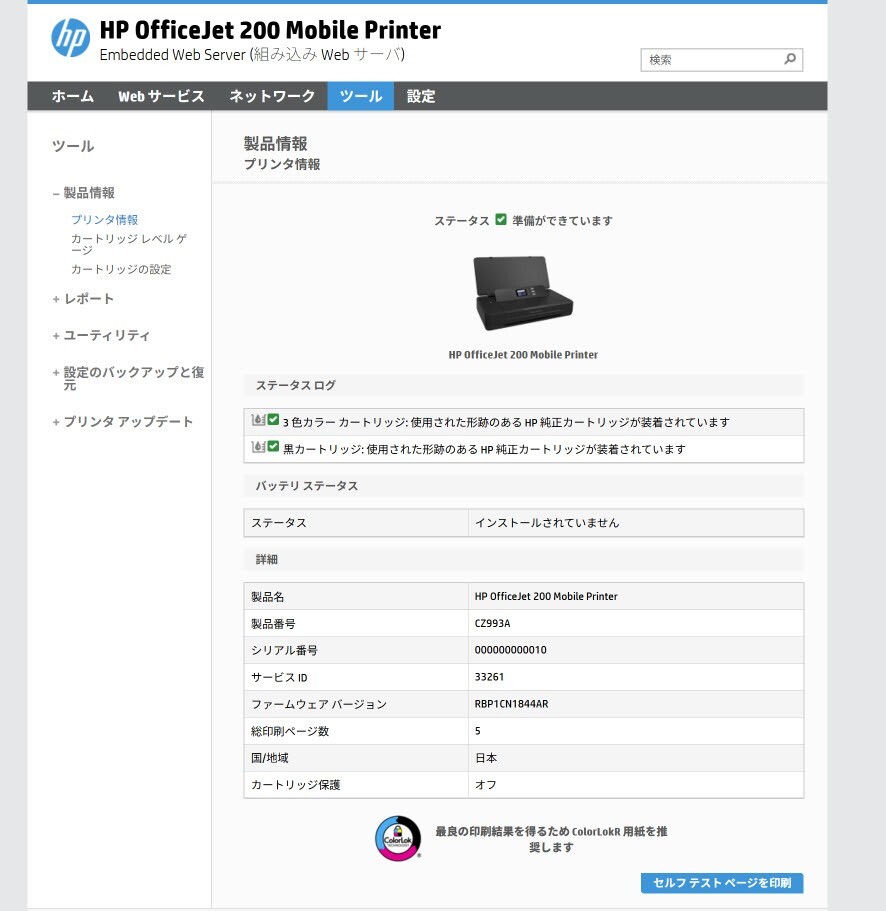Expand the ユーティリティ sidebar section
Image resolution: width=886 pixels, height=911 pixels.
(101, 335)
